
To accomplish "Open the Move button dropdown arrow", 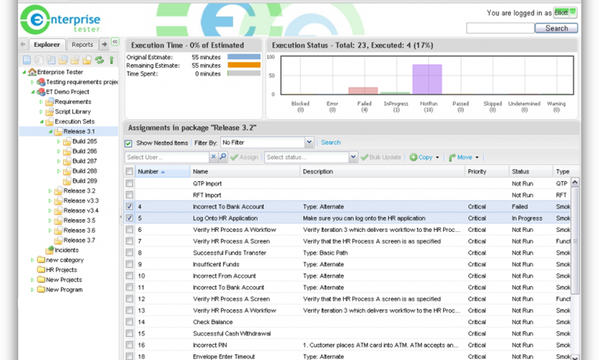I will point(477,157).
